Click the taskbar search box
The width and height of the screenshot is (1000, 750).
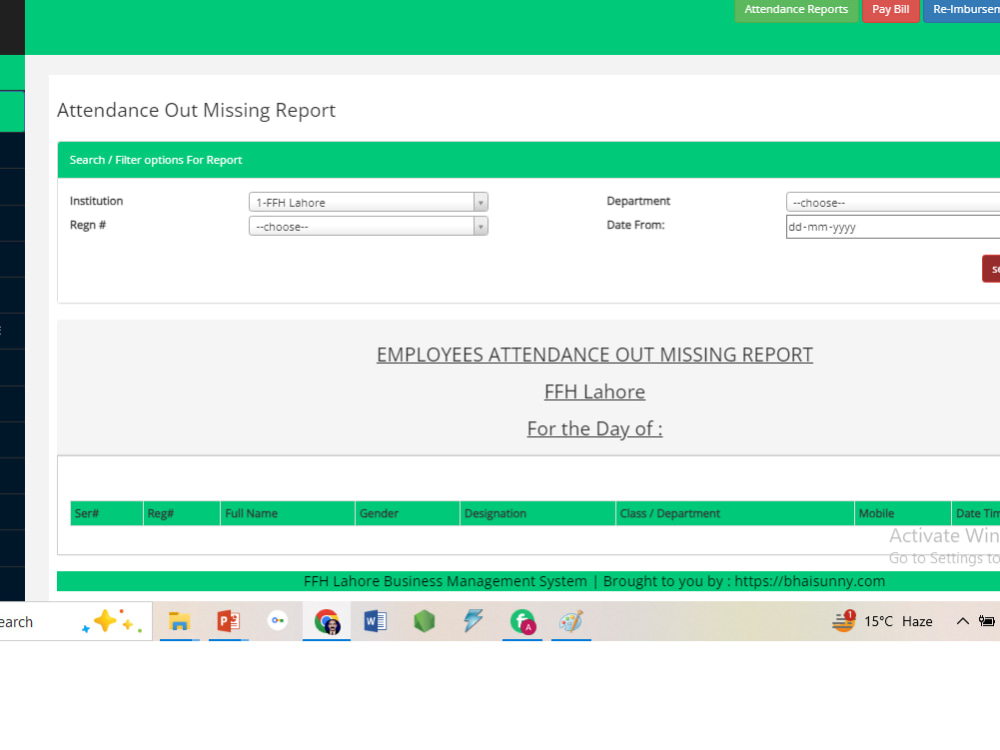[76, 621]
